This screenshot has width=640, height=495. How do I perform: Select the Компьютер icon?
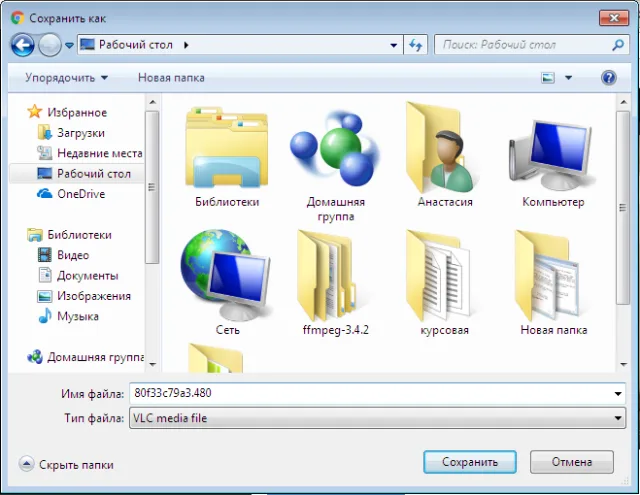[x=553, y=163]
